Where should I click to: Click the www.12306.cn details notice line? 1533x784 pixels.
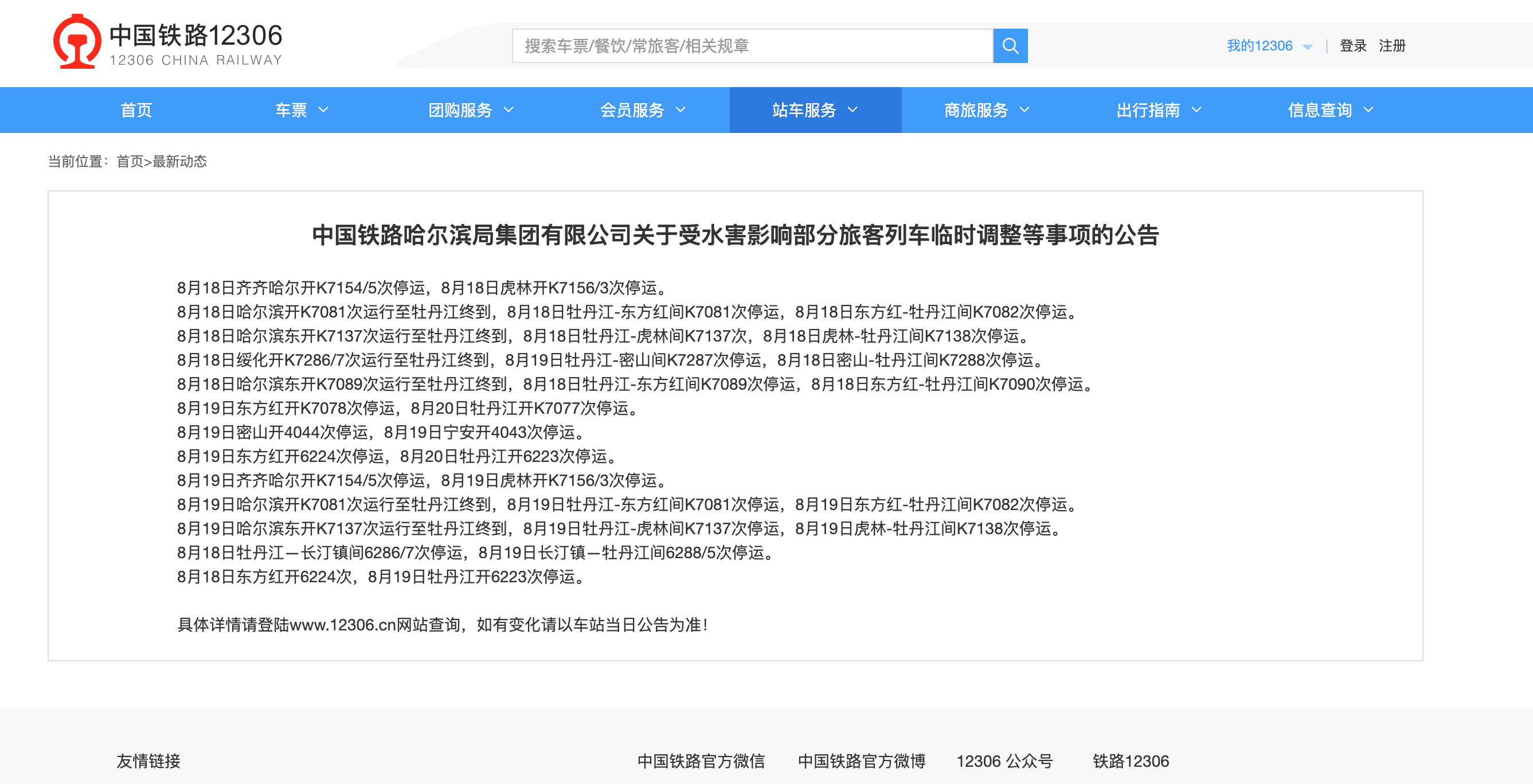[x=443, y=625]
